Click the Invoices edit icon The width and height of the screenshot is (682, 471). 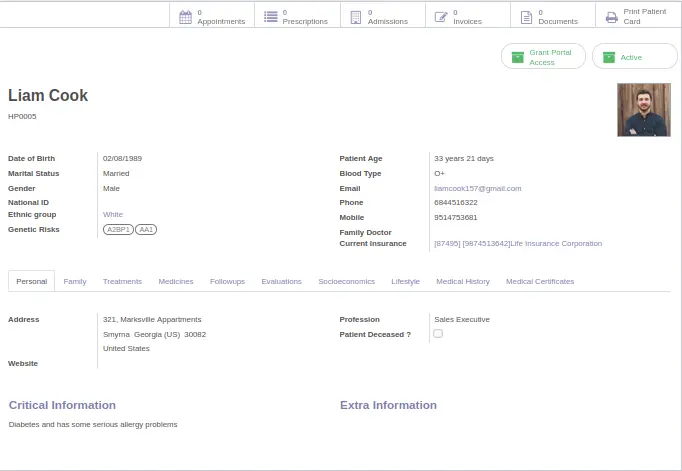(x=441, y=17)
